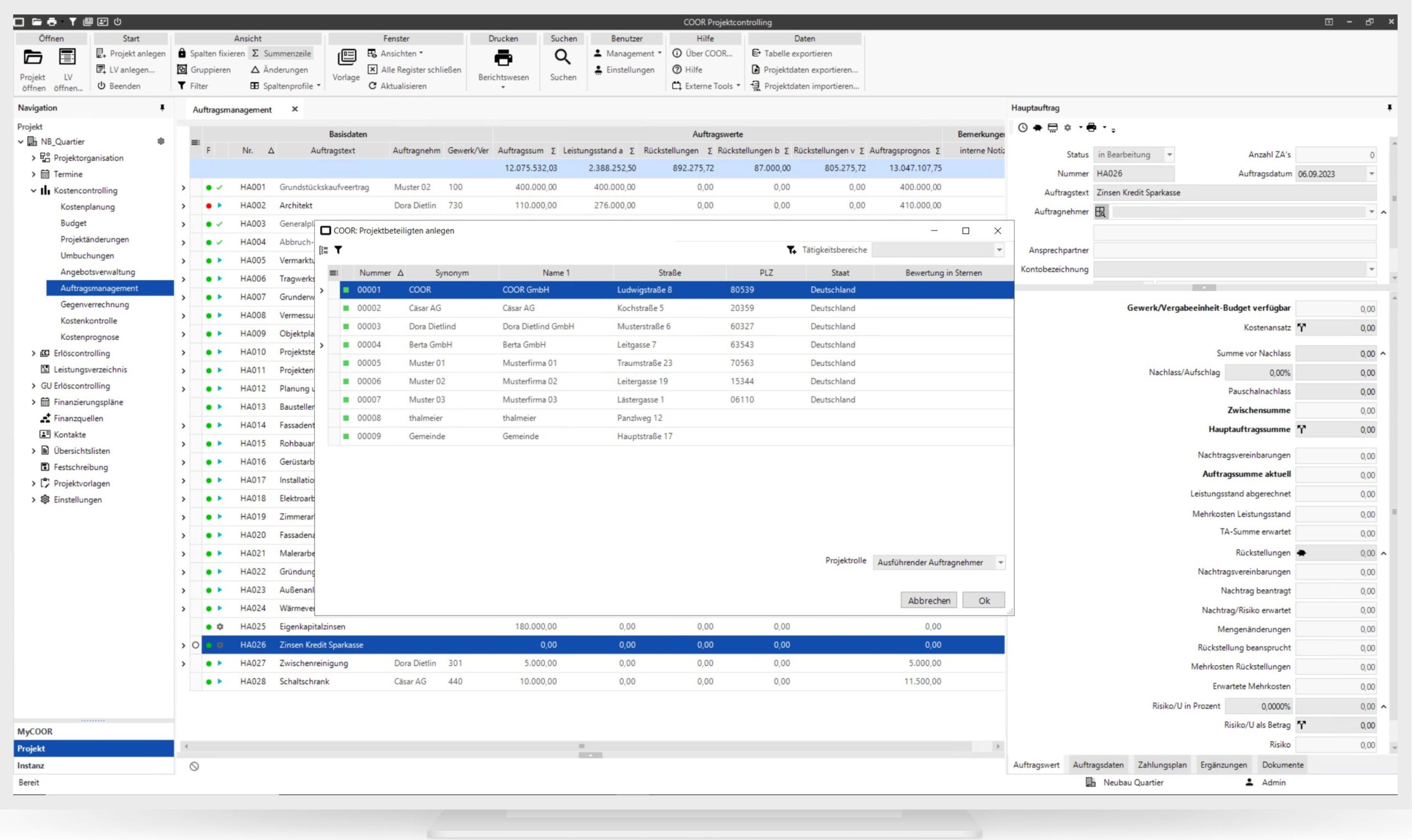Viewport: 1412px width, 840px height.
Task: Click Über COOR info item
Action: pyautogui.click(x=702, y=53)
